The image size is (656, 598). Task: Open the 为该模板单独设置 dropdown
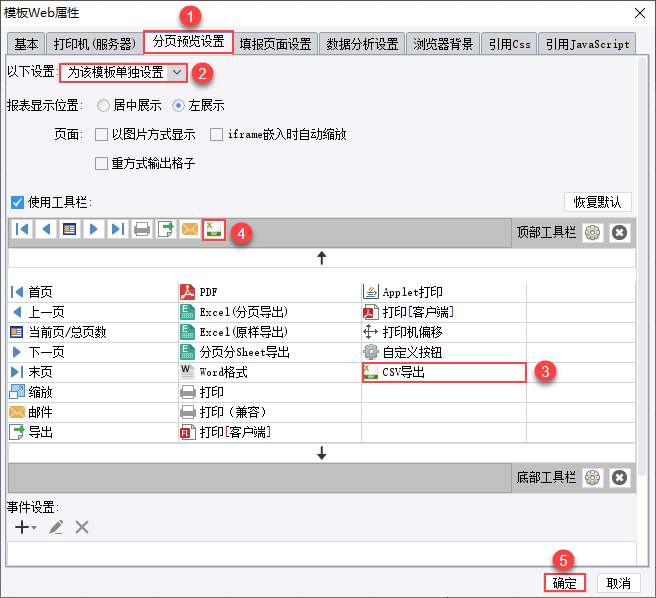click(123, 73)
